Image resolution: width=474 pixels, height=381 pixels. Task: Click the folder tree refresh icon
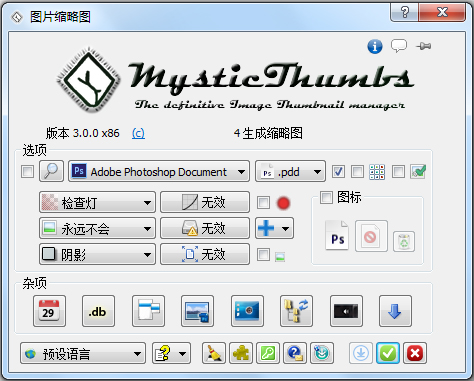tap(296, 311)
